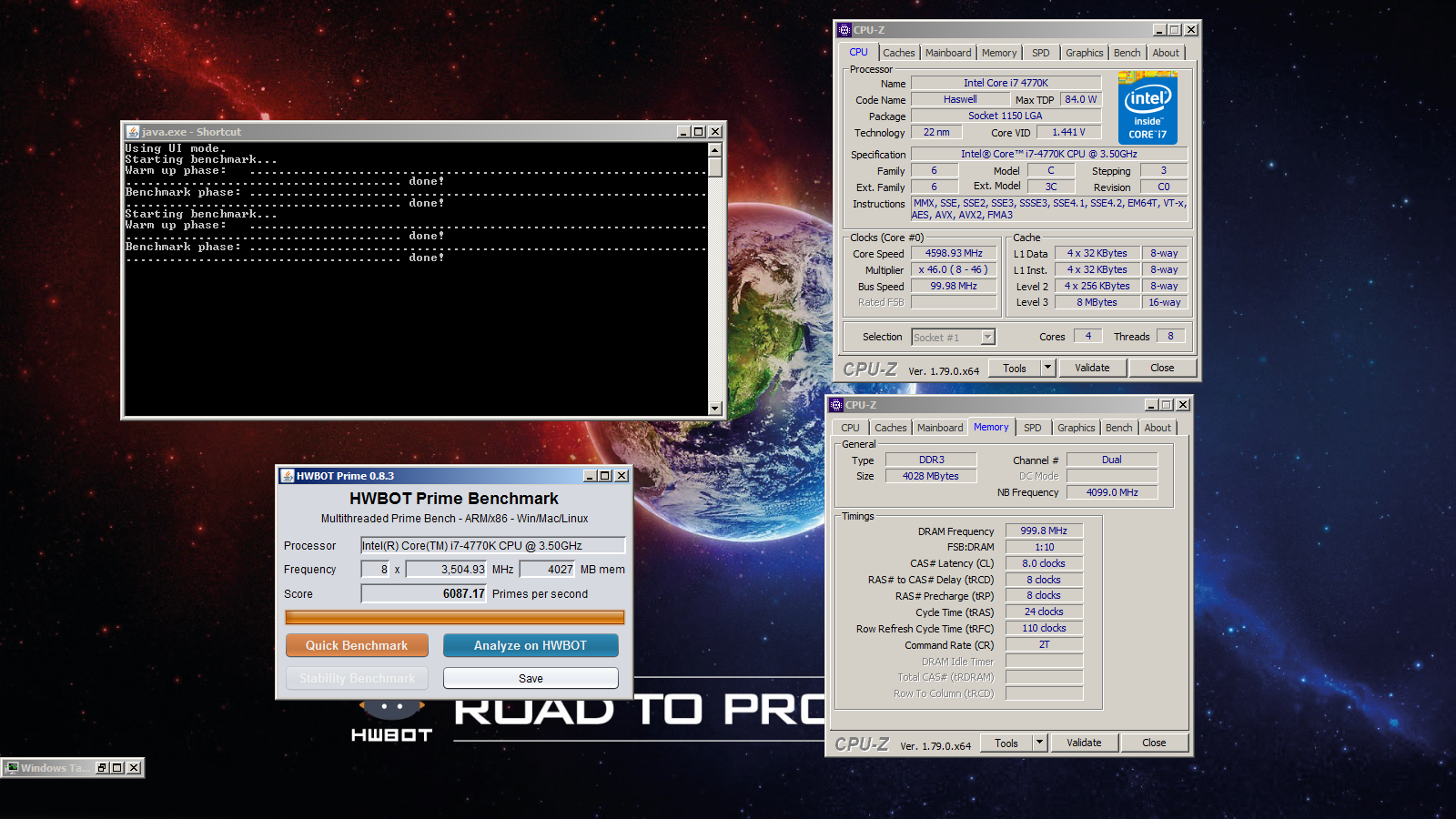This screenshot has height=819, width=1456.
Task: Maximize the minimized Windows Task Manager window
Action: [x=117, y=768]
